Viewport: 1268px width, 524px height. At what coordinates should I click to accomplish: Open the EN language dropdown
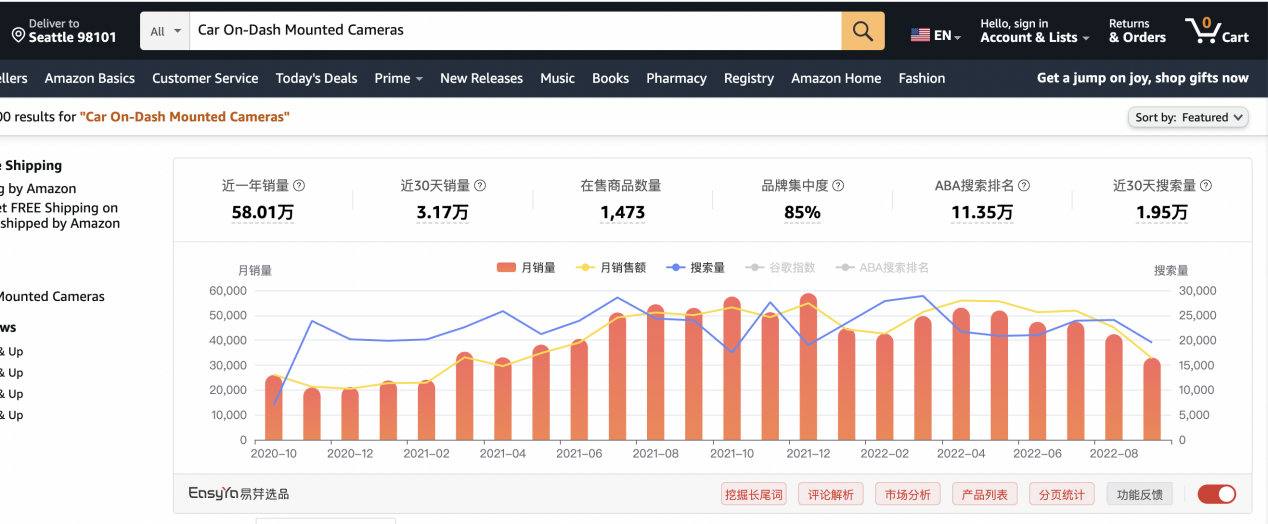click(x=947, y=36)
